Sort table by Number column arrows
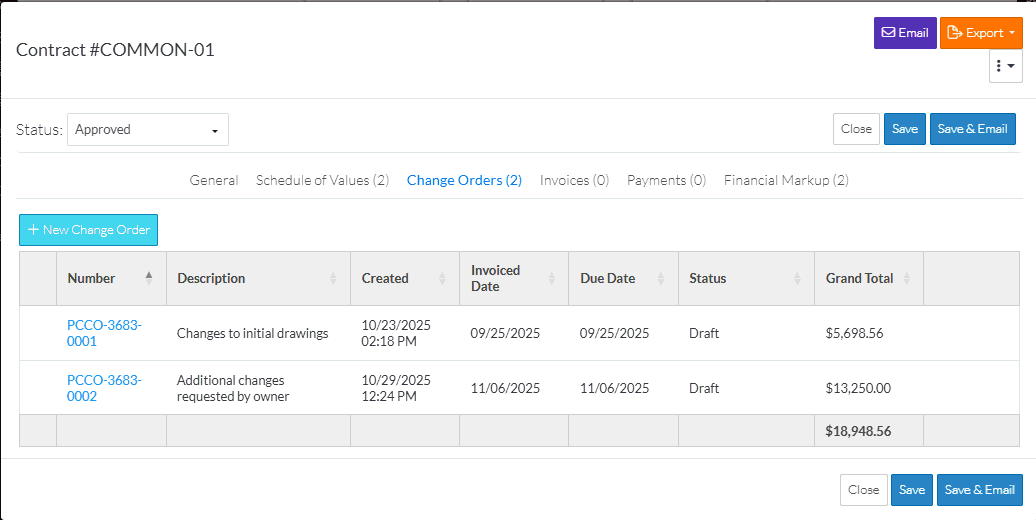The width and height of the screenshot is (1036, 520). click(149, 278)
